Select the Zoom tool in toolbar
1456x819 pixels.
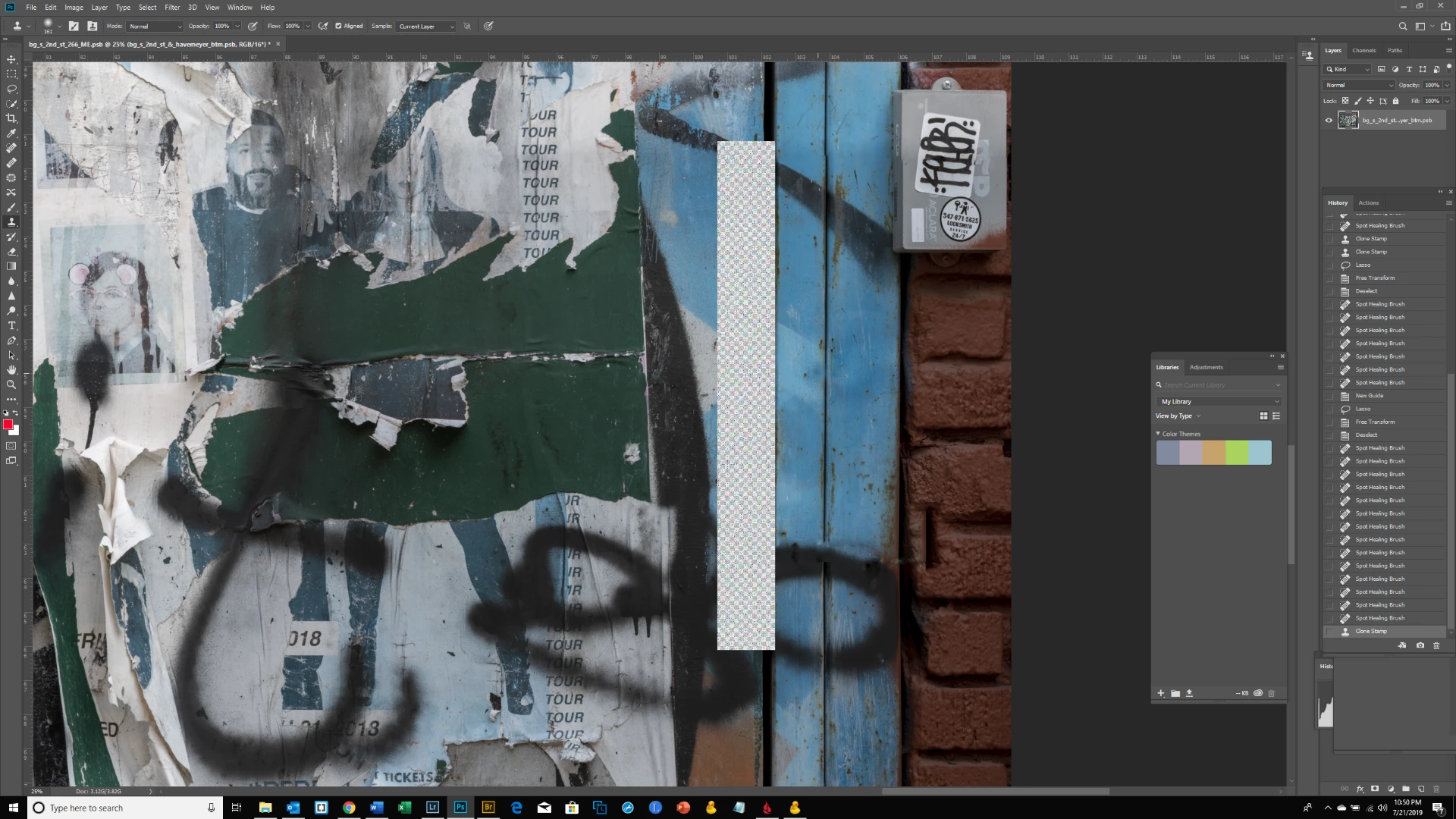tap(11, 384)
